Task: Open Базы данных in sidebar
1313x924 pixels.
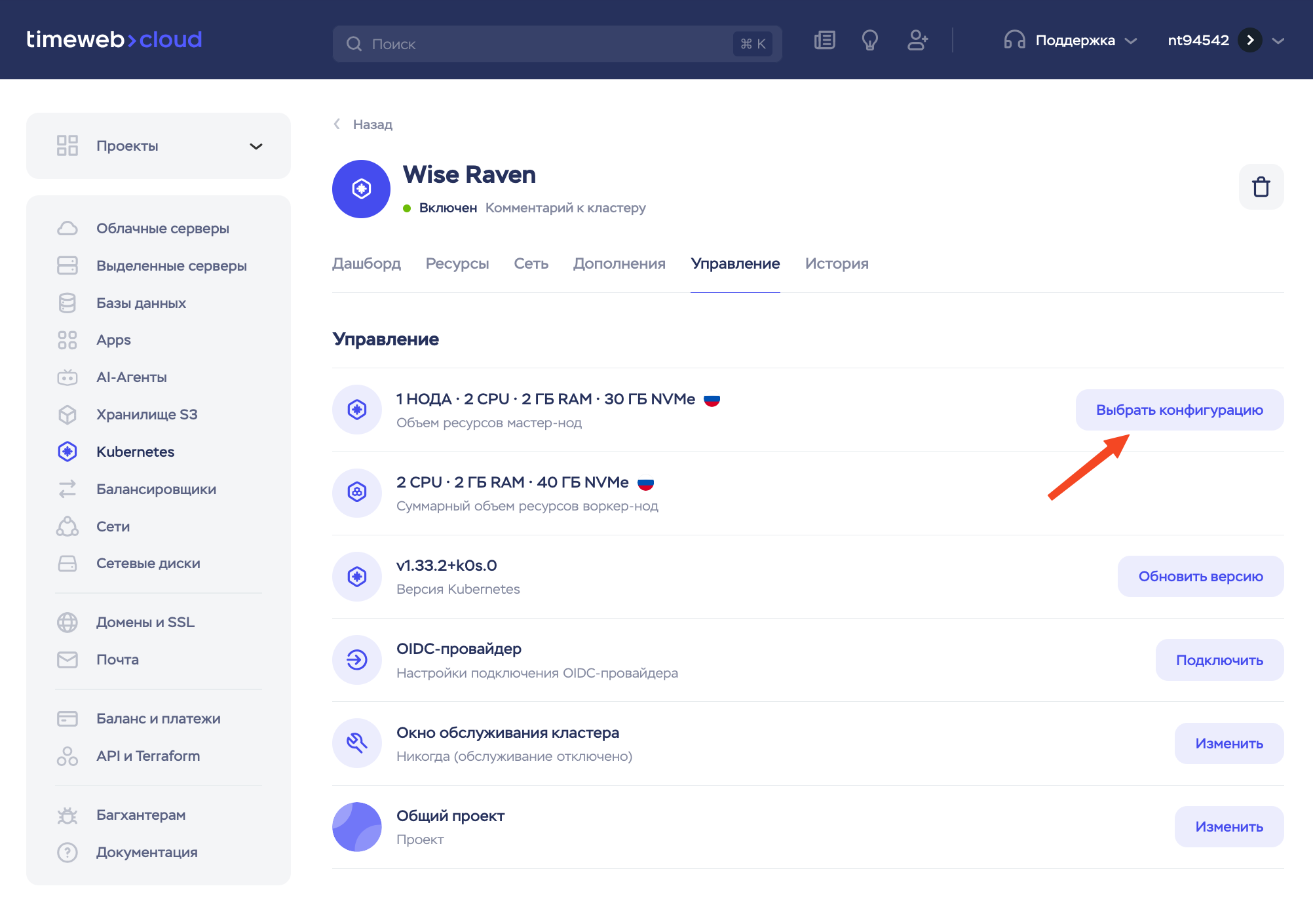Action: (x=141, y=303)
